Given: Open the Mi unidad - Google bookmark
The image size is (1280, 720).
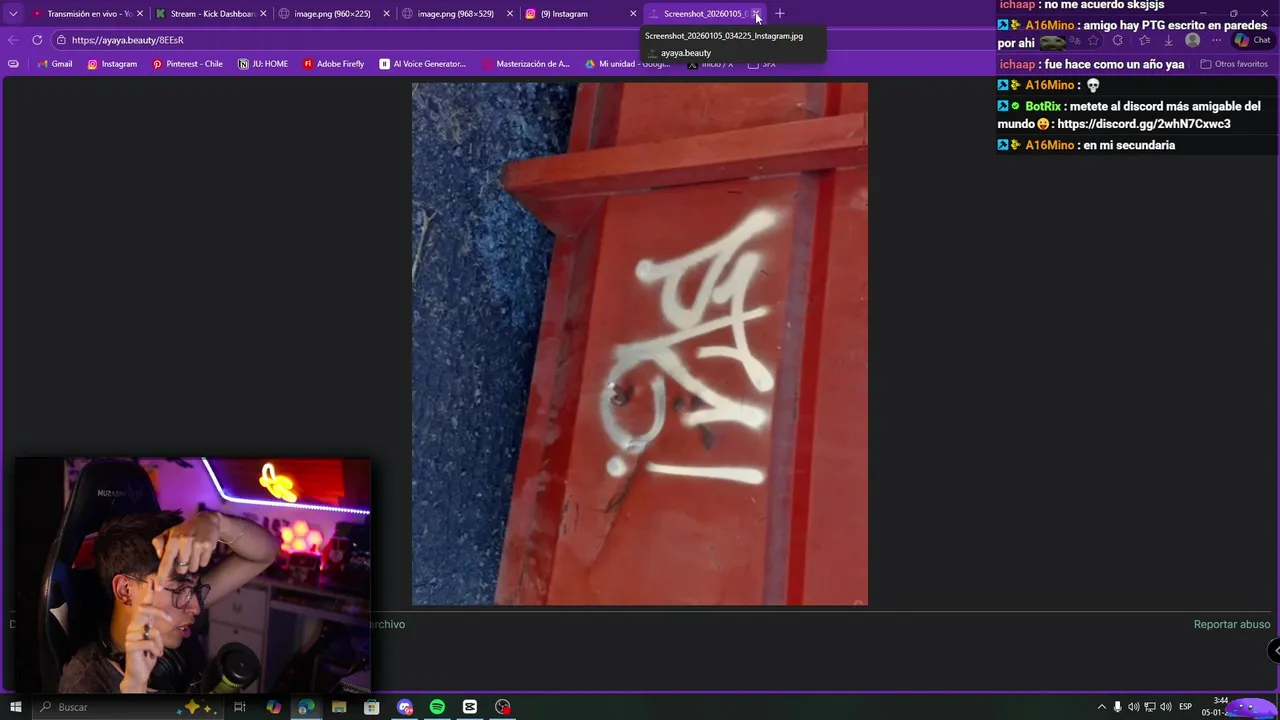Looking at the screenshot, I should pyautogui.click(x=628, y=64).
